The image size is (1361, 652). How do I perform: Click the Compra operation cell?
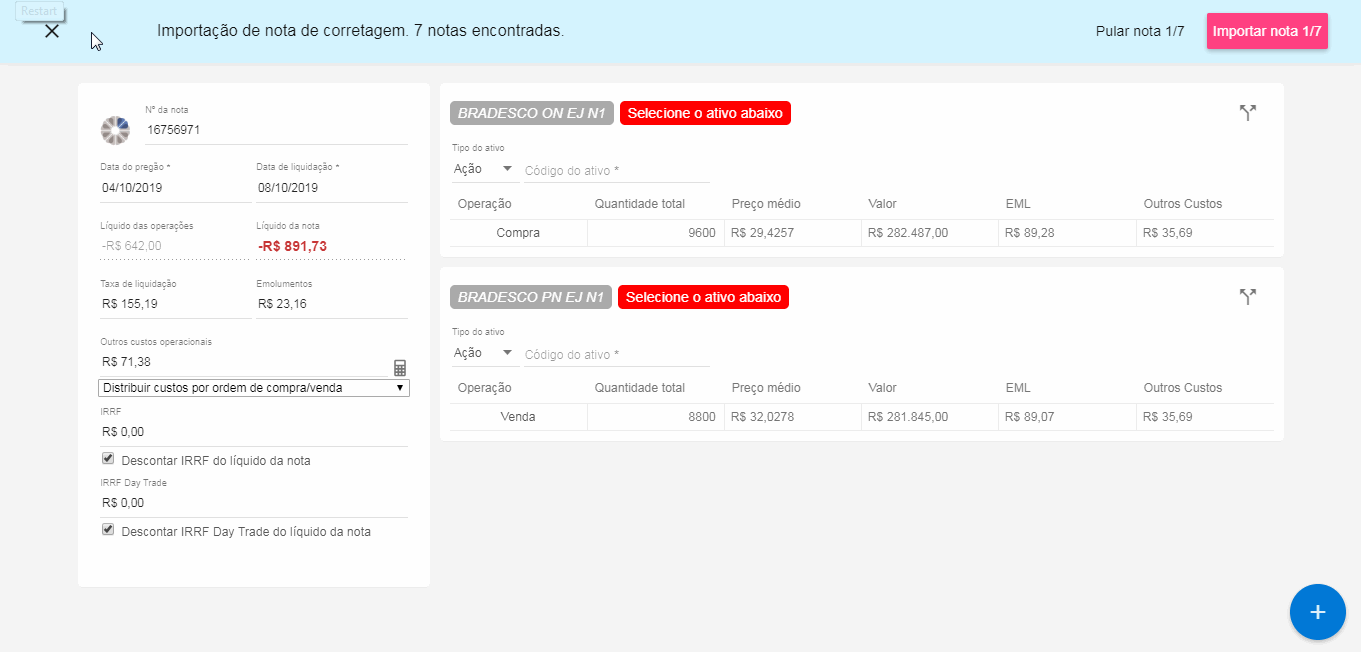[x=518, y=233]
